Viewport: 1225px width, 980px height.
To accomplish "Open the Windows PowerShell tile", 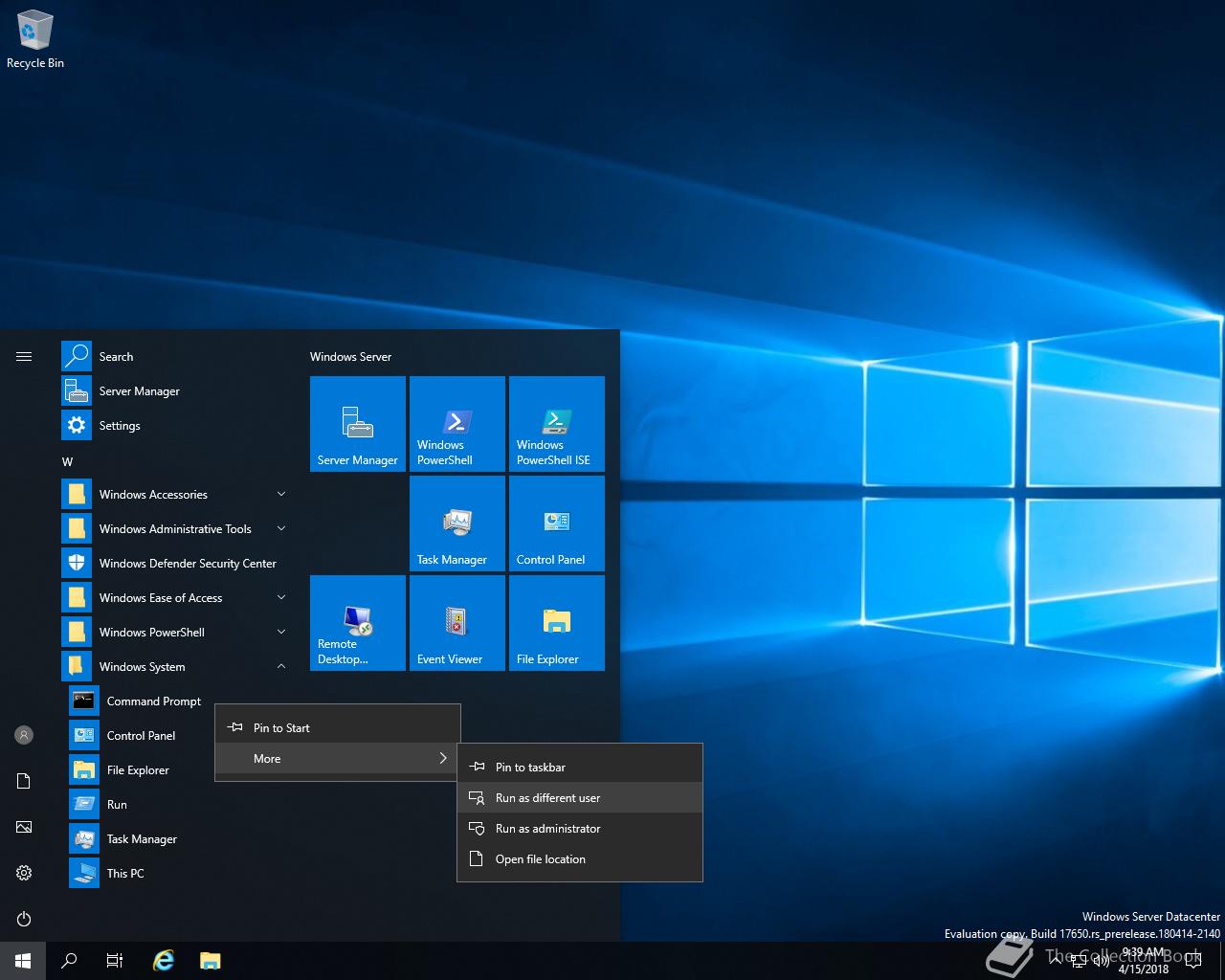I will coord(457,424).
